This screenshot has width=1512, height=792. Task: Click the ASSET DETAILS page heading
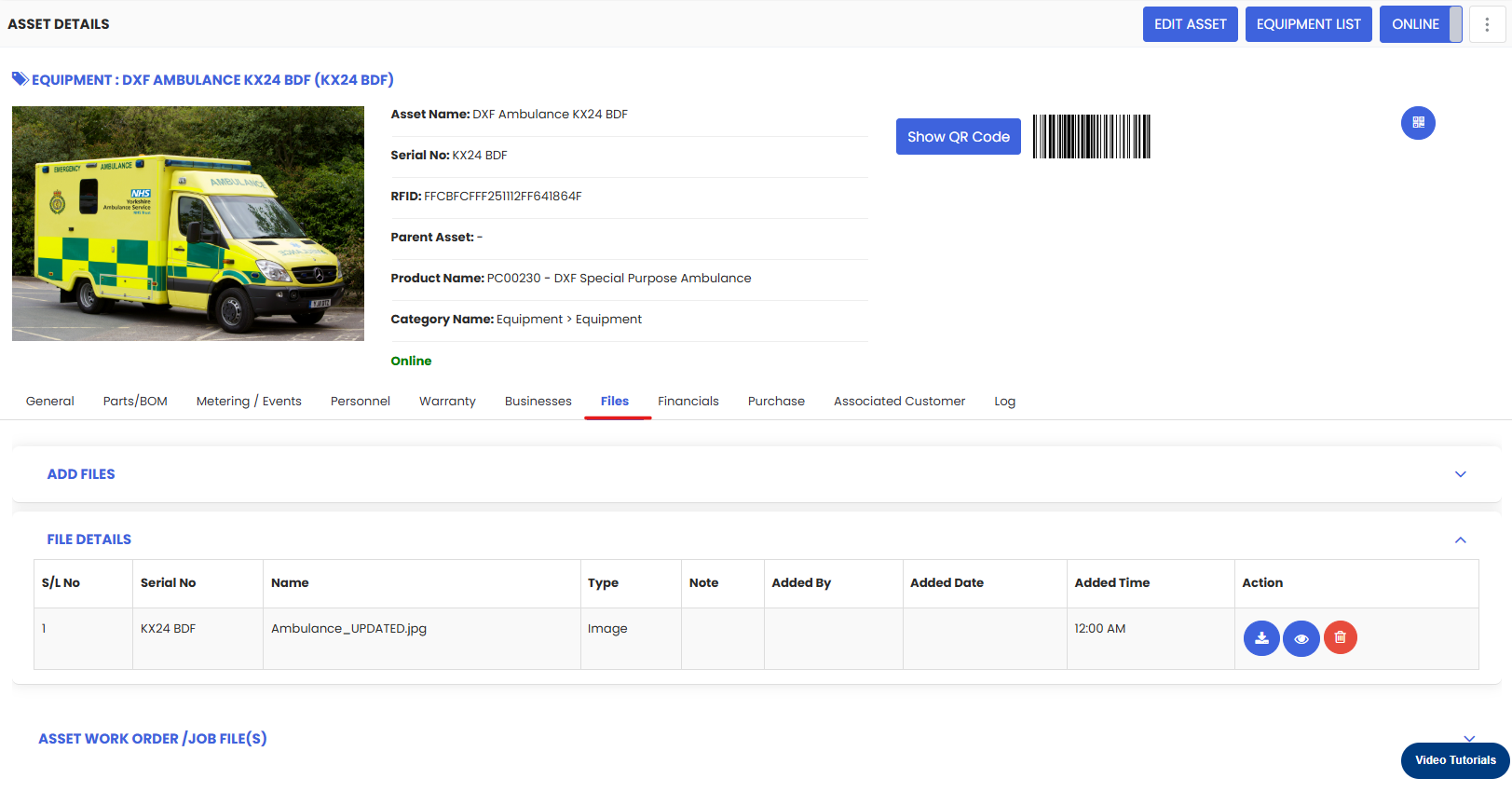pyautogui.click(x=59, y=24)
